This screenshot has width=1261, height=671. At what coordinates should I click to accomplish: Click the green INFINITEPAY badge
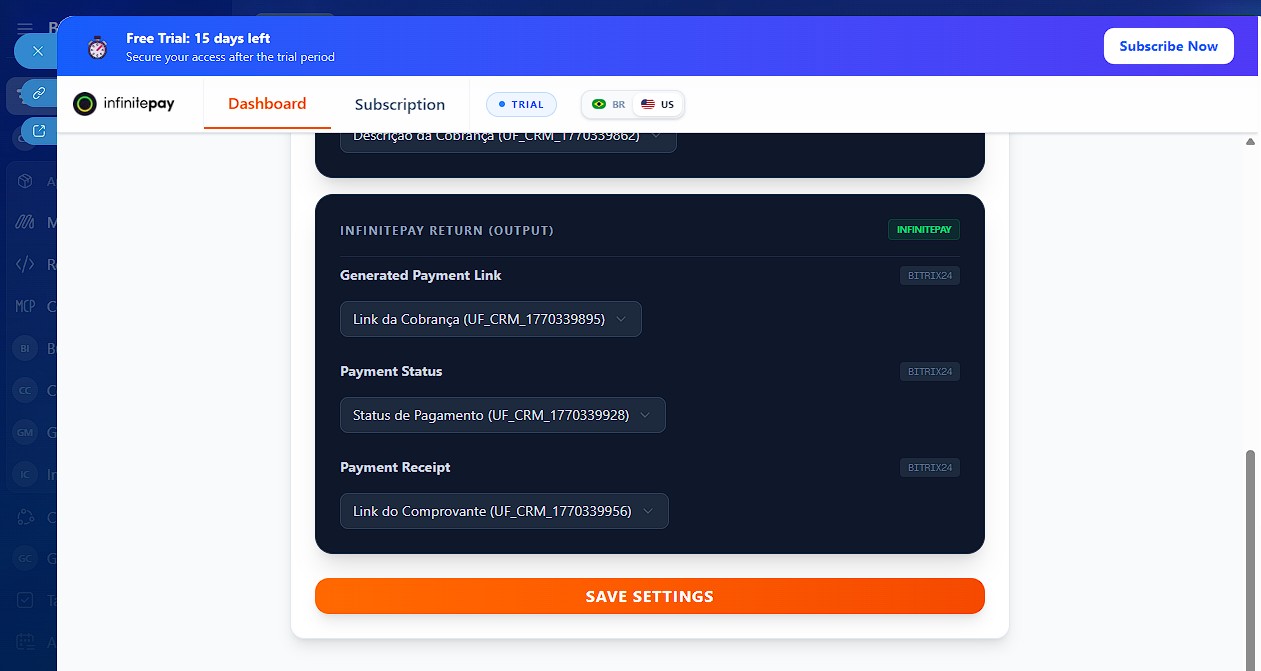[923, 230]
